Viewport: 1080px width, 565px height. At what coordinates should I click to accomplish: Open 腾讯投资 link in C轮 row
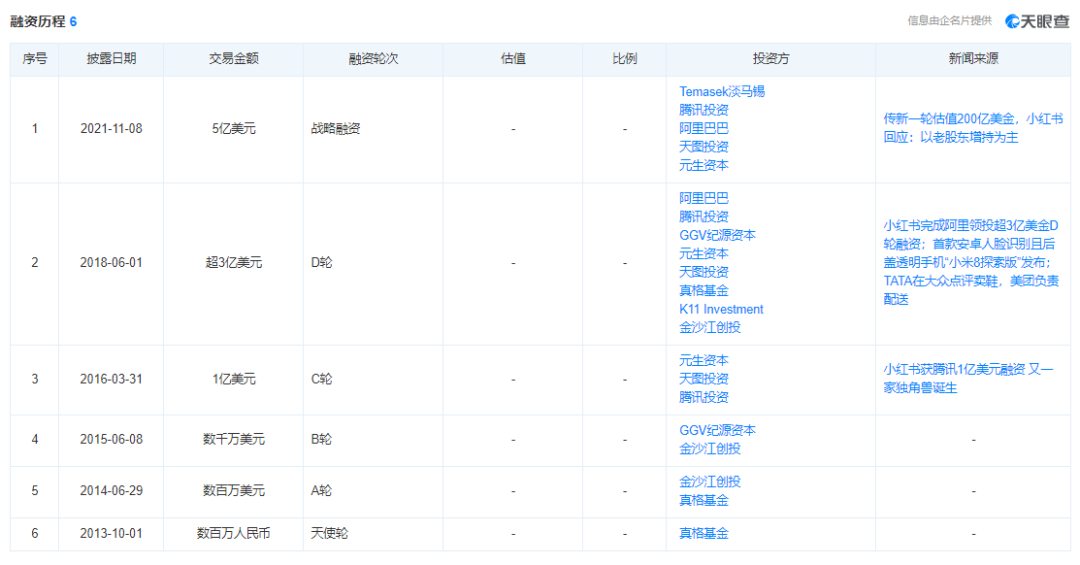(x=703, y=398)
